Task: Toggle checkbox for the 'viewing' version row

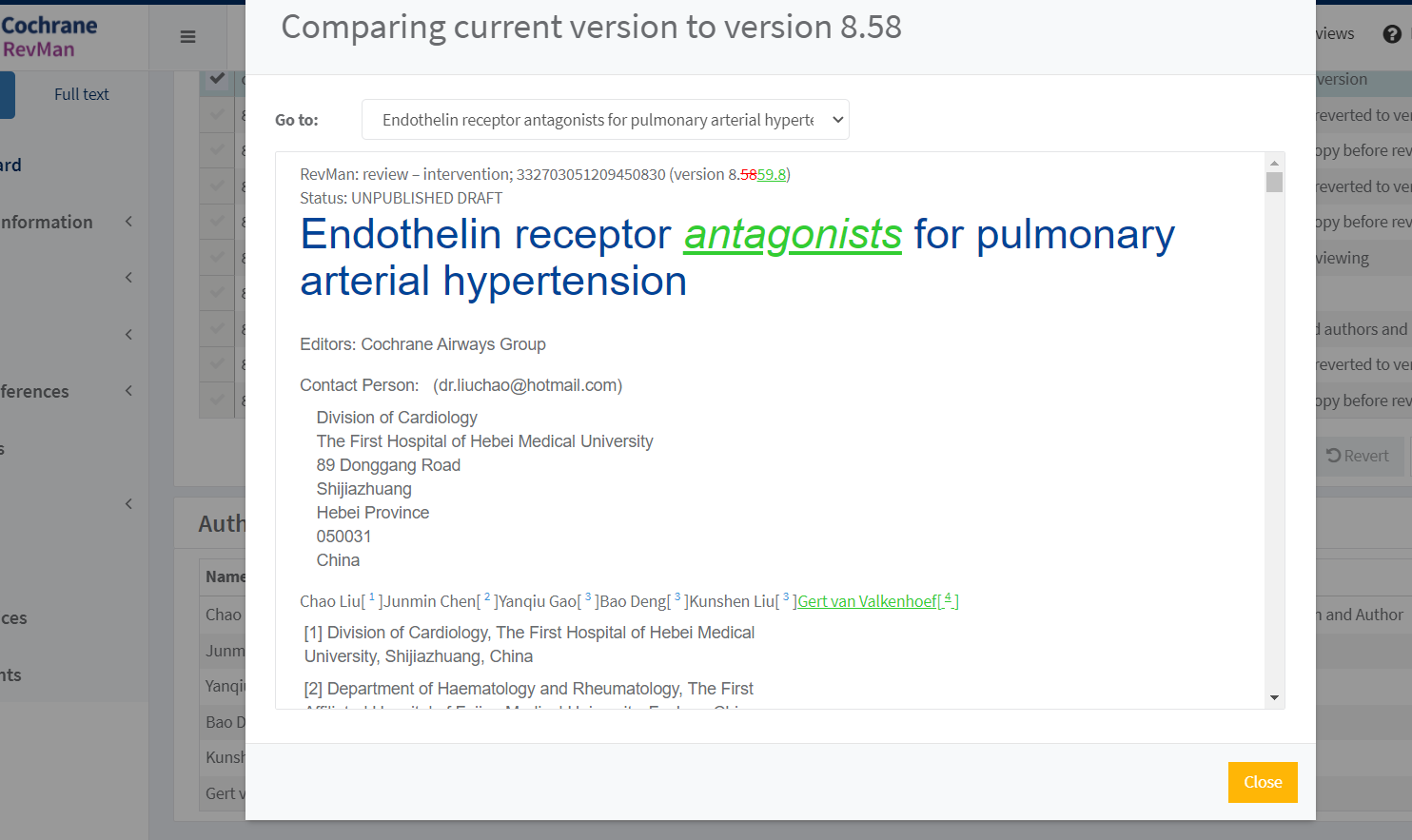Action: pyautogui.click(x=217, y=257)
